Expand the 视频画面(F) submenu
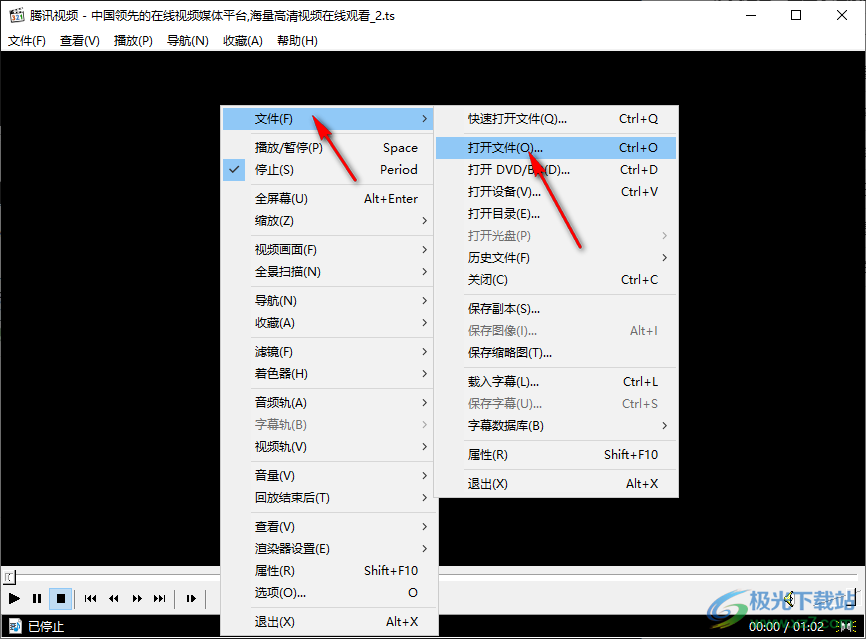866x639 pixels. click(328, 250)
